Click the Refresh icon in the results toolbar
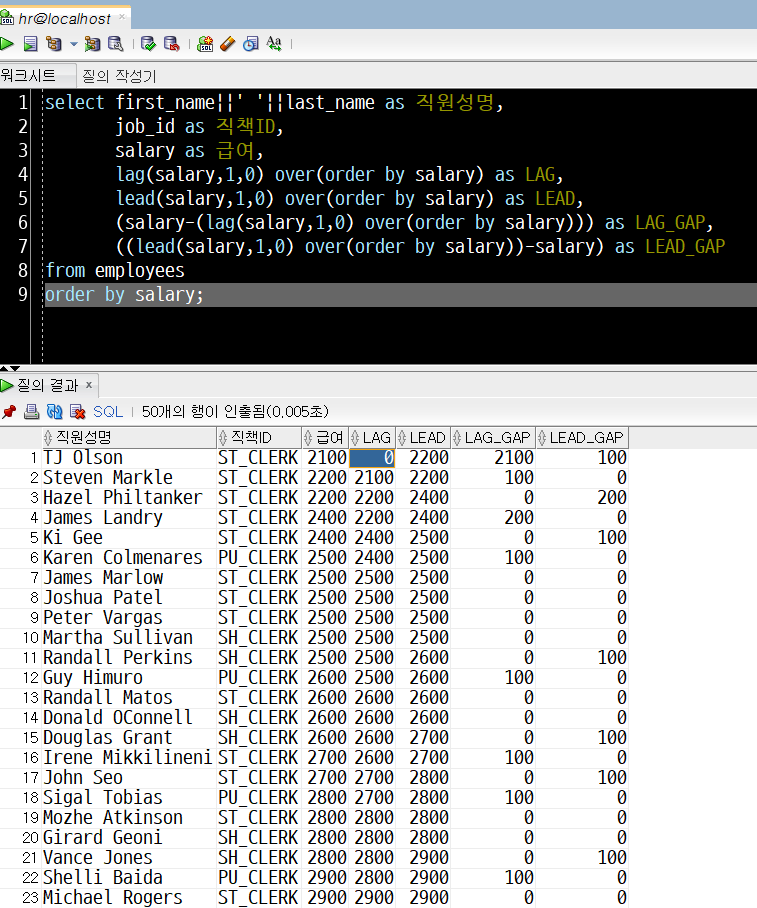Viewport: 757px width, 908px height. [54, 412]
